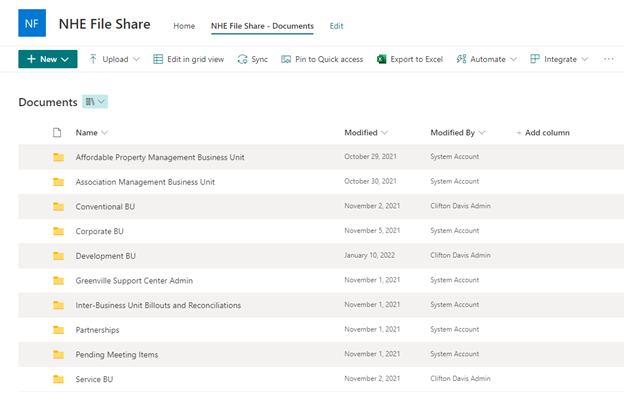Screen dimensions: 624x405
Task: Click the NF site logo tile
Action: (32, 23)
